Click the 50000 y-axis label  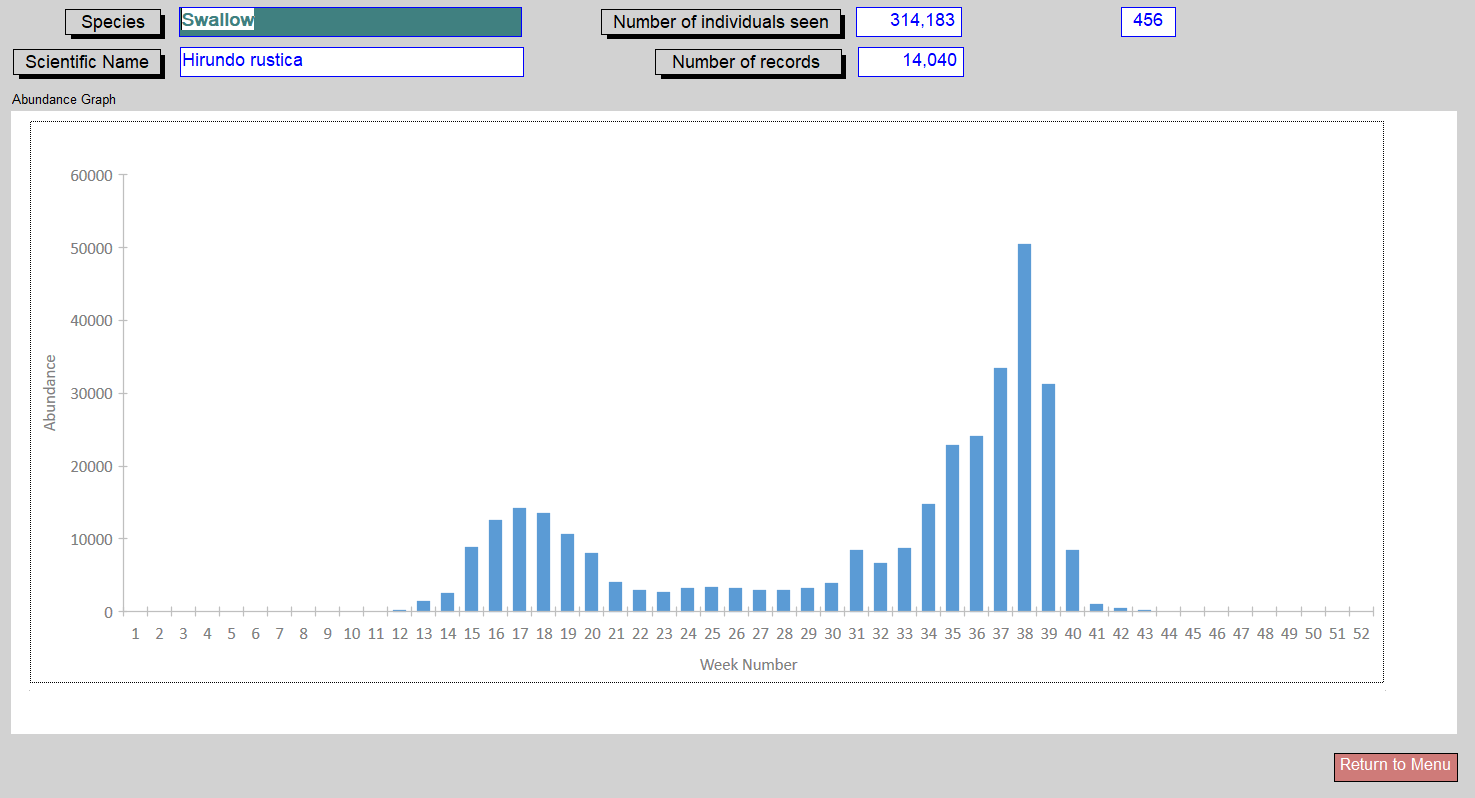[92, 248]
